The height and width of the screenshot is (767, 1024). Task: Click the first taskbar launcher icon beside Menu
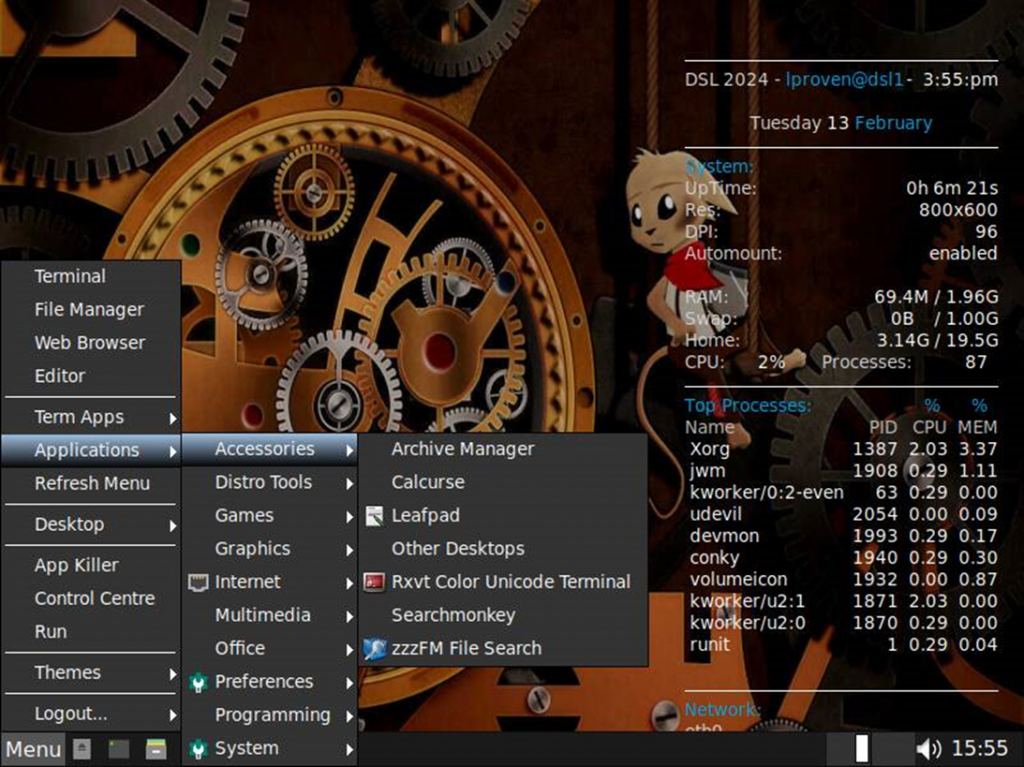pyautogui.click(x=82, y=749)
